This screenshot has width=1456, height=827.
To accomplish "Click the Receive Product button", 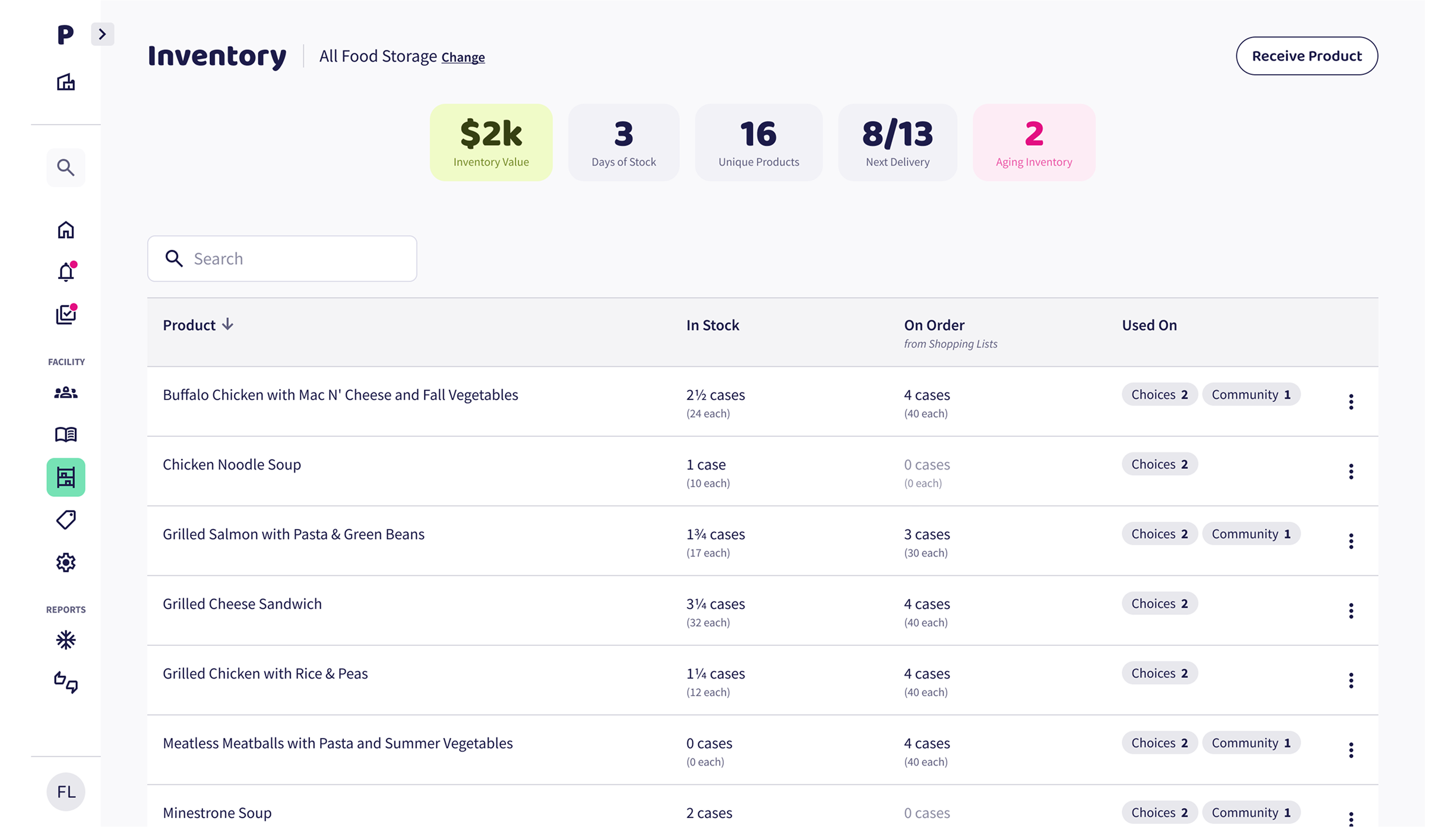I will [x=1306, y=56].
